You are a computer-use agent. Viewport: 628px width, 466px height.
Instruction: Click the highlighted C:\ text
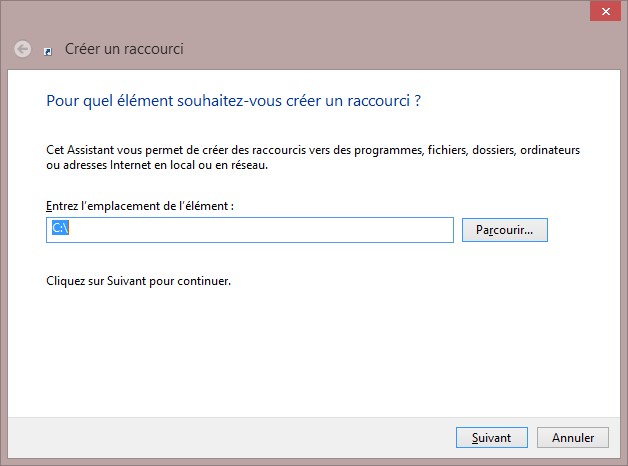[x=59, y=229]
